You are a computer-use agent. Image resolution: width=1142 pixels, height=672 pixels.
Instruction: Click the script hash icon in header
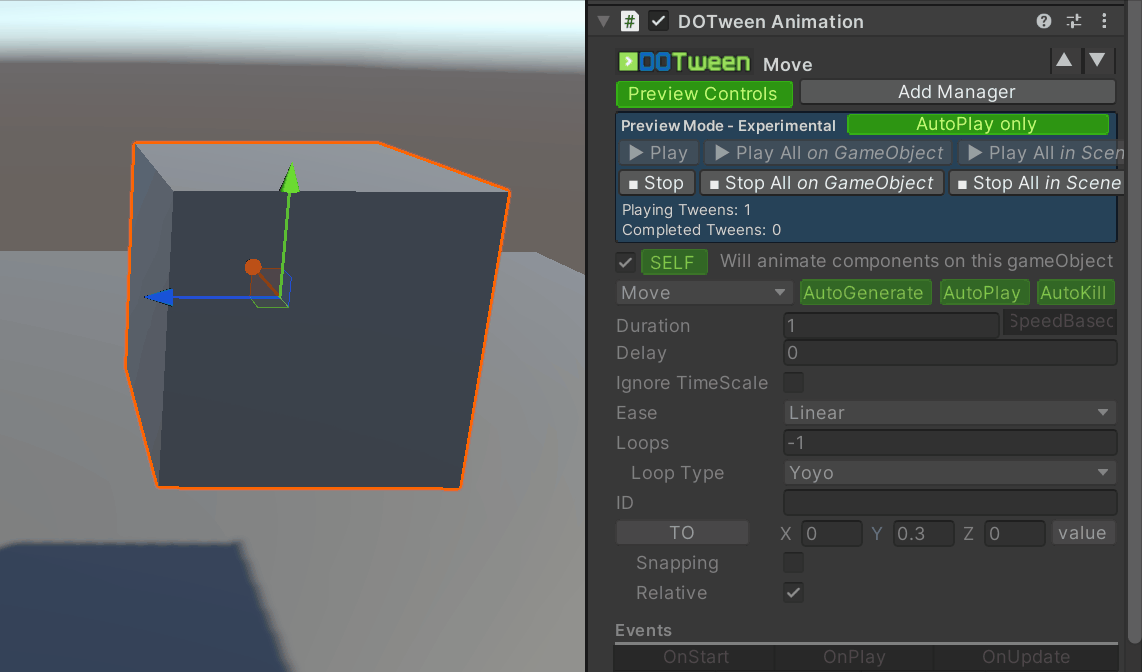(629, 21)
